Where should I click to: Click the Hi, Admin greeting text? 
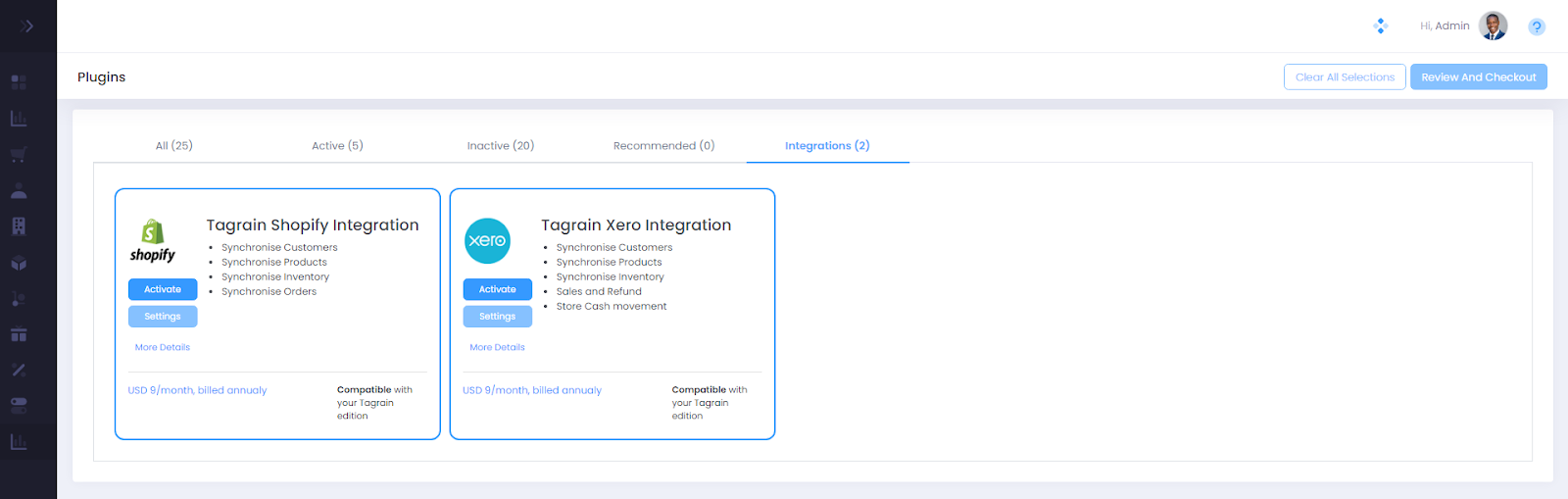(1445, 26)
